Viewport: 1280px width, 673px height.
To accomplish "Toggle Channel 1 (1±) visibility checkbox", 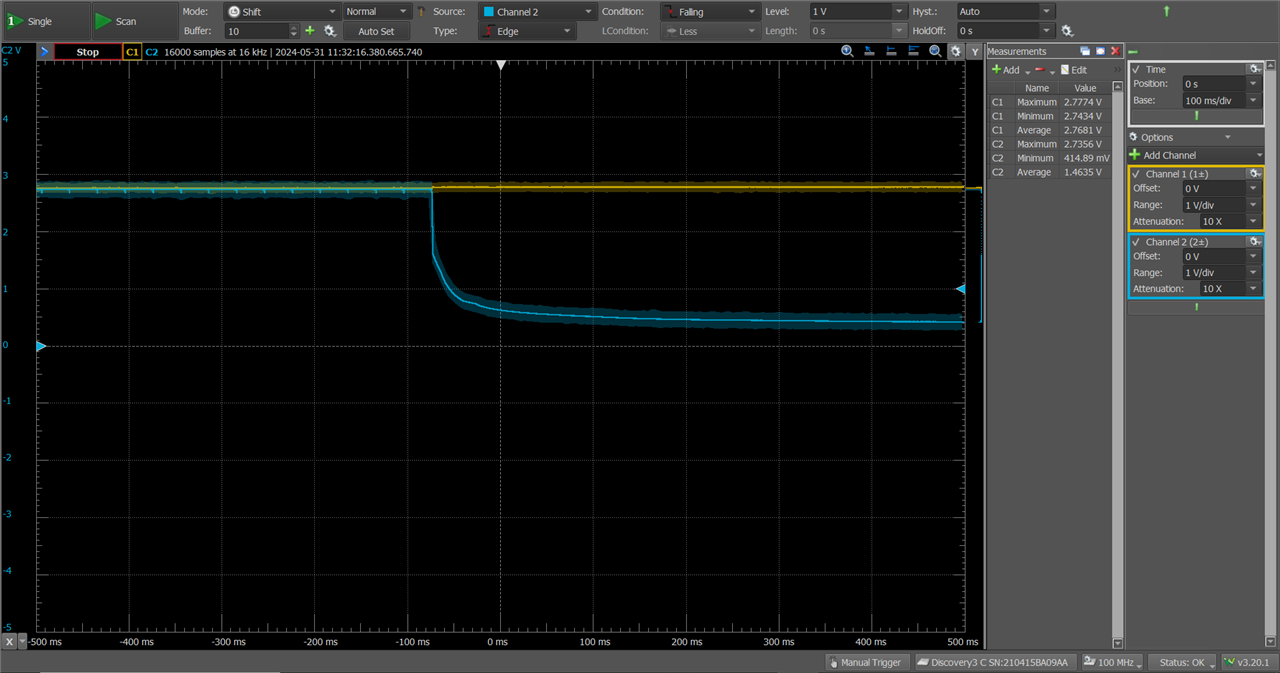I will [x=1136, y=174].
